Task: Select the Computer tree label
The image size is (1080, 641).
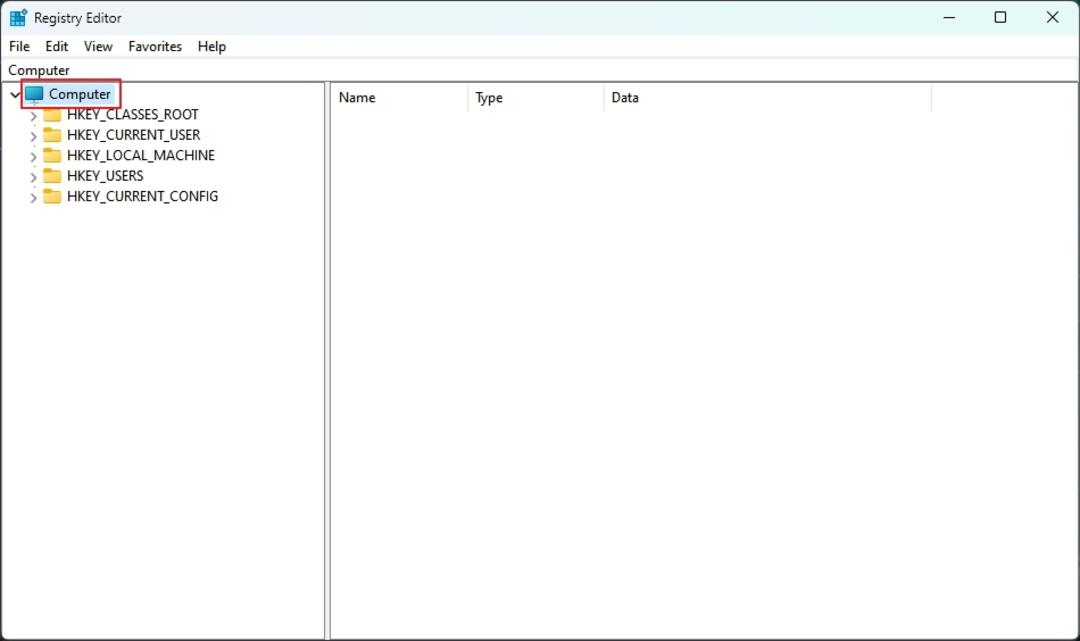Action: pos(79,94)
